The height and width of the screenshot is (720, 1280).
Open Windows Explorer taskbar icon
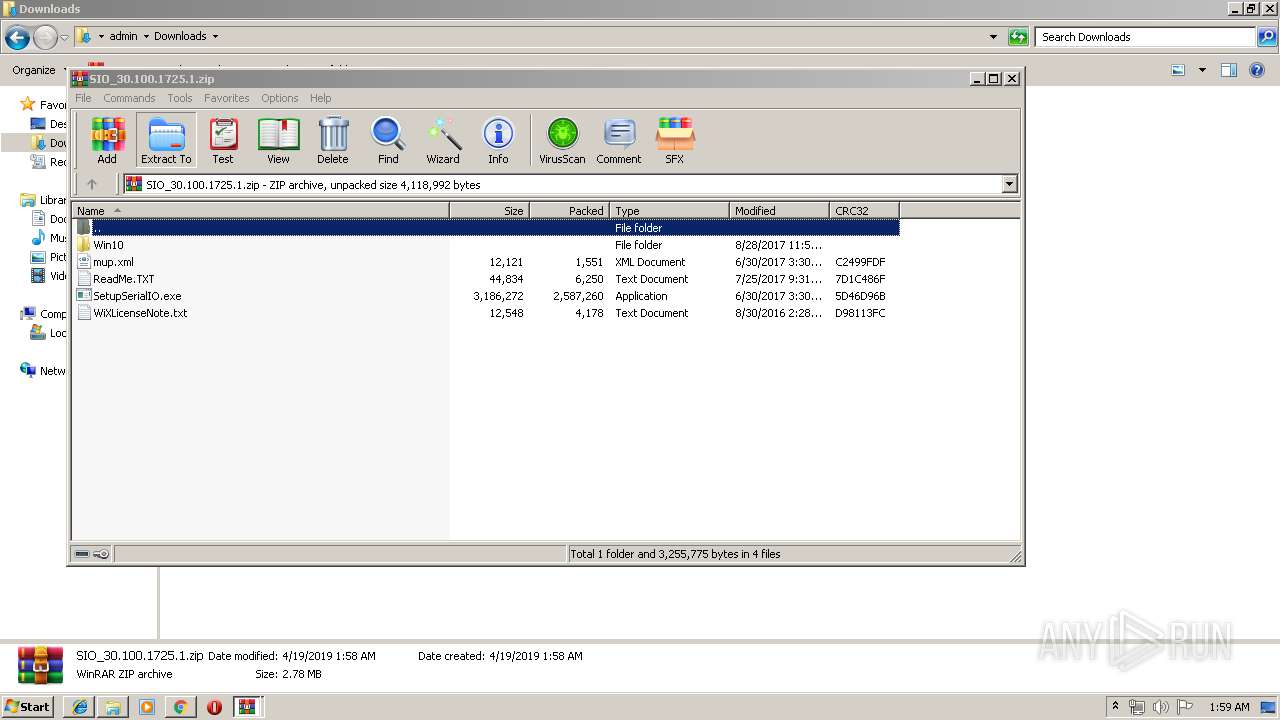[x=113, y=707]
